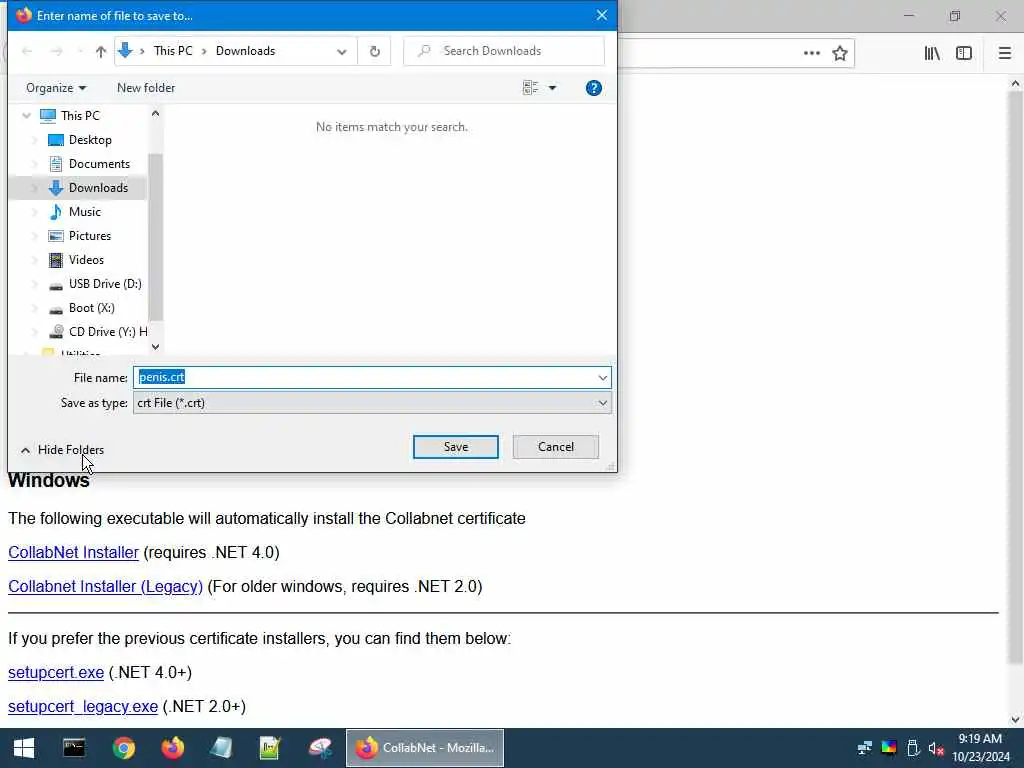The image size is (1024, 768).
Task: Click the Save button
Action: (456, 447)
